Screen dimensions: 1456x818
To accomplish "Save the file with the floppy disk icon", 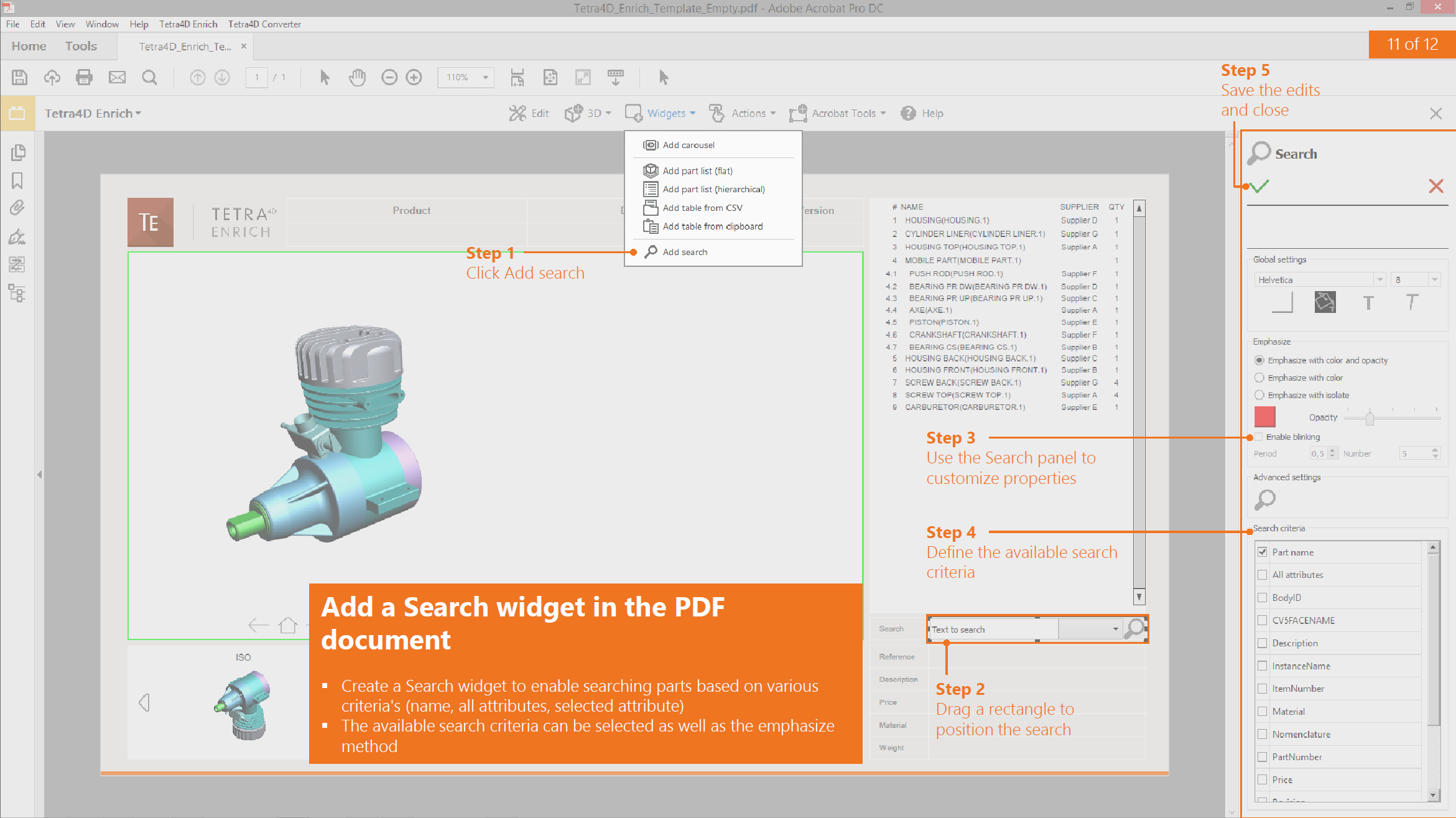I will 19,77.
